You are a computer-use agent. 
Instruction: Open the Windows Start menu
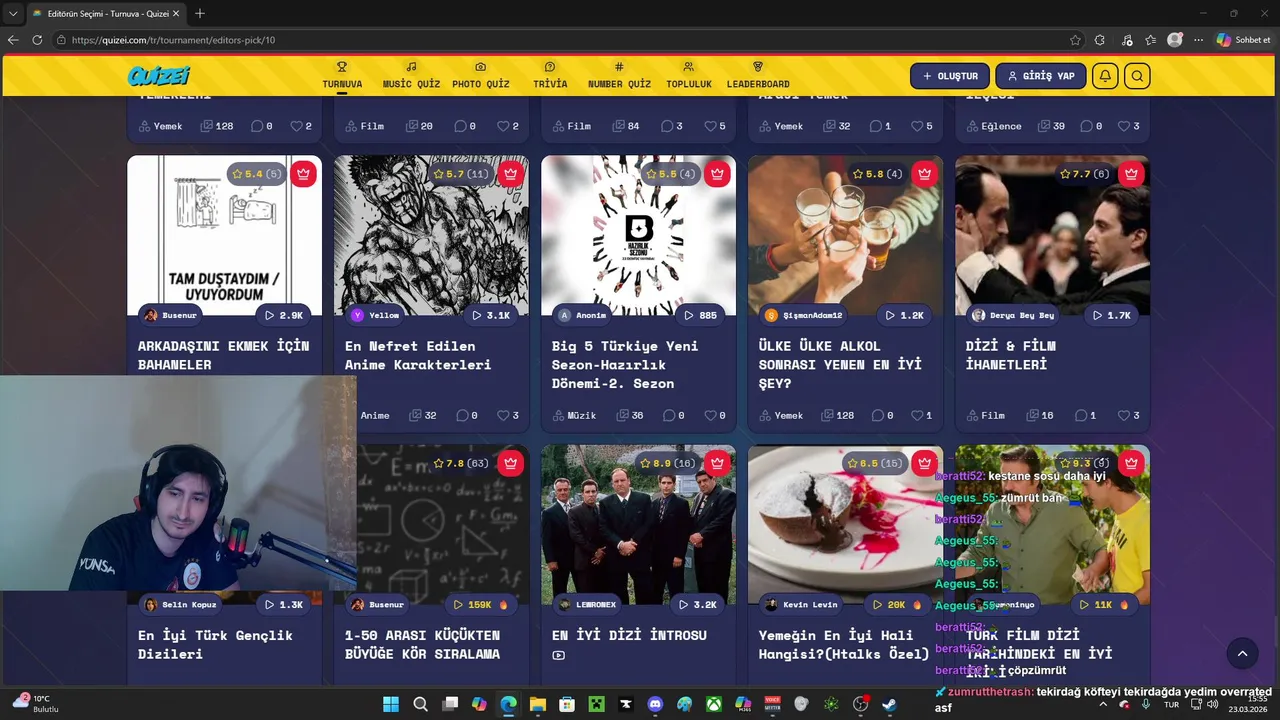click(391, 704)
